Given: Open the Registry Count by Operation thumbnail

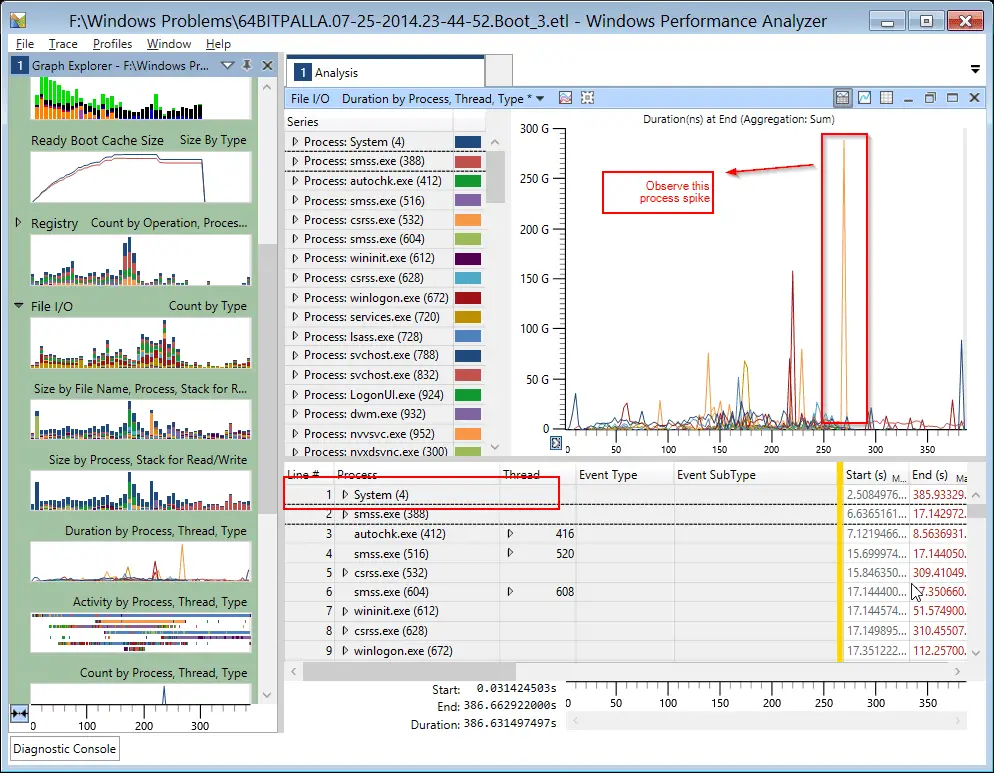Looking at the screenshot, I should coord(140,260).
